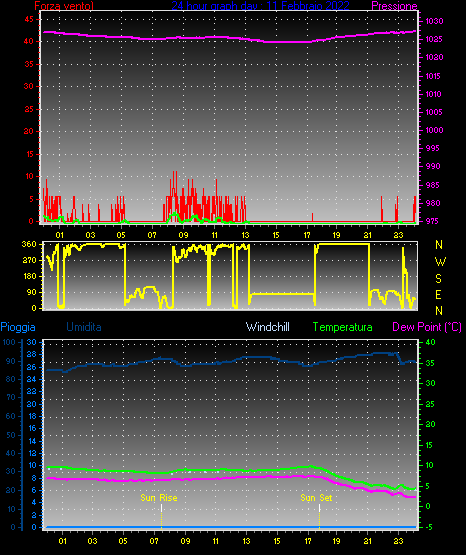Click the Dew Point (°C) legend label
Screen dimensions: 466x555
[427, 327]
